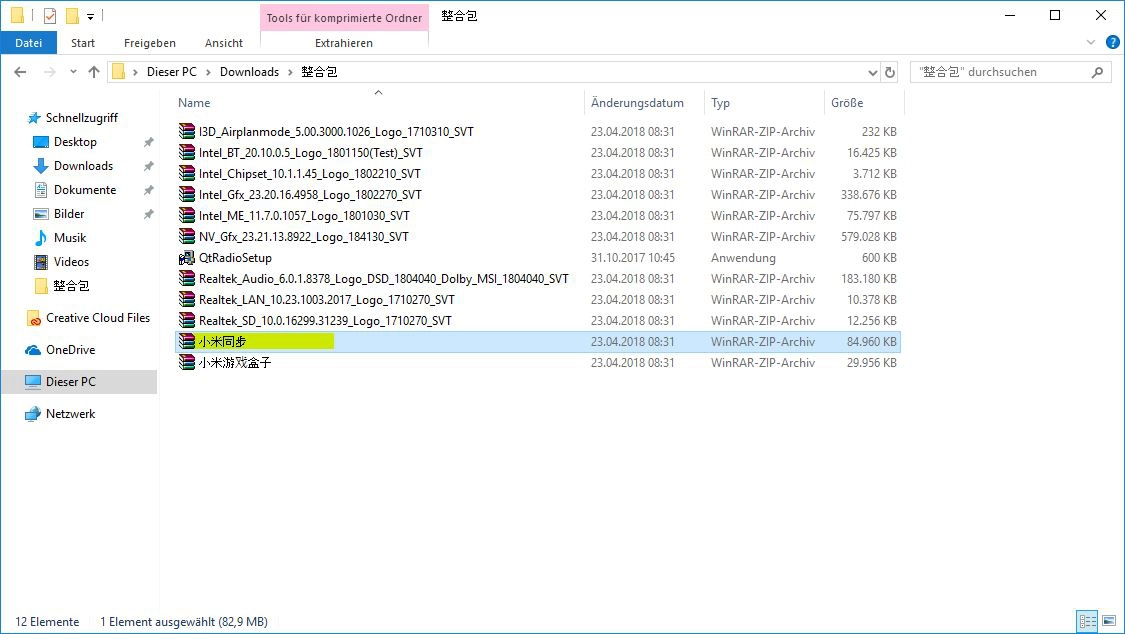Open recent locations dropdown arrow
This screenshot has height=634, width=1125.
pyautogui.click(x=73, y=72)
